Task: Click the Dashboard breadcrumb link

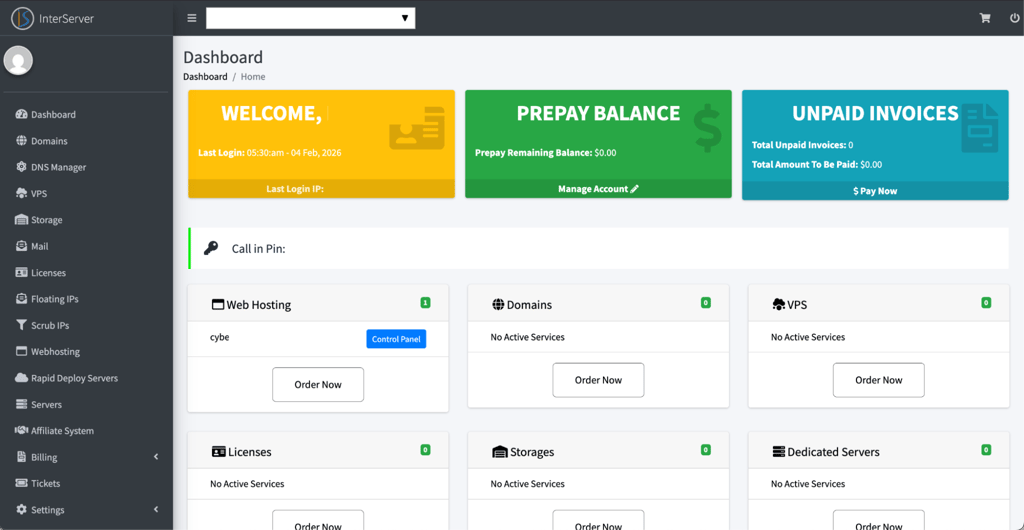Action: (x=205, y=76)
